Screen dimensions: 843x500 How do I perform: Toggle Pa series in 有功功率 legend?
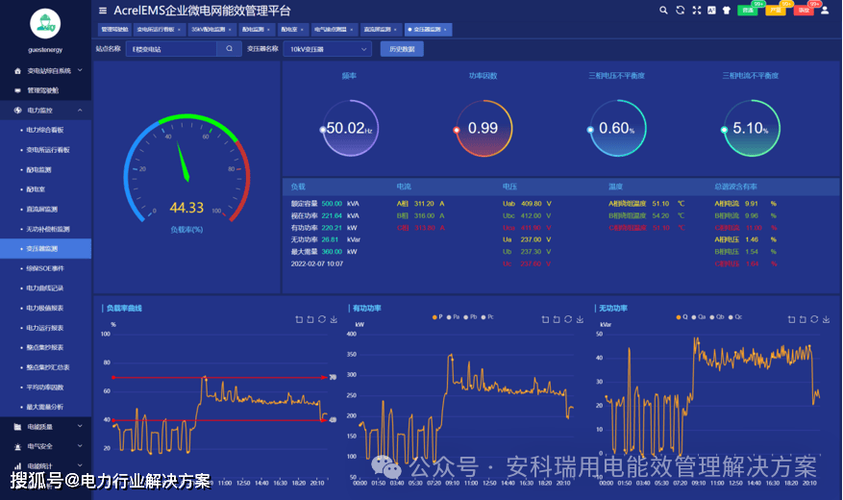click(453, 317)
